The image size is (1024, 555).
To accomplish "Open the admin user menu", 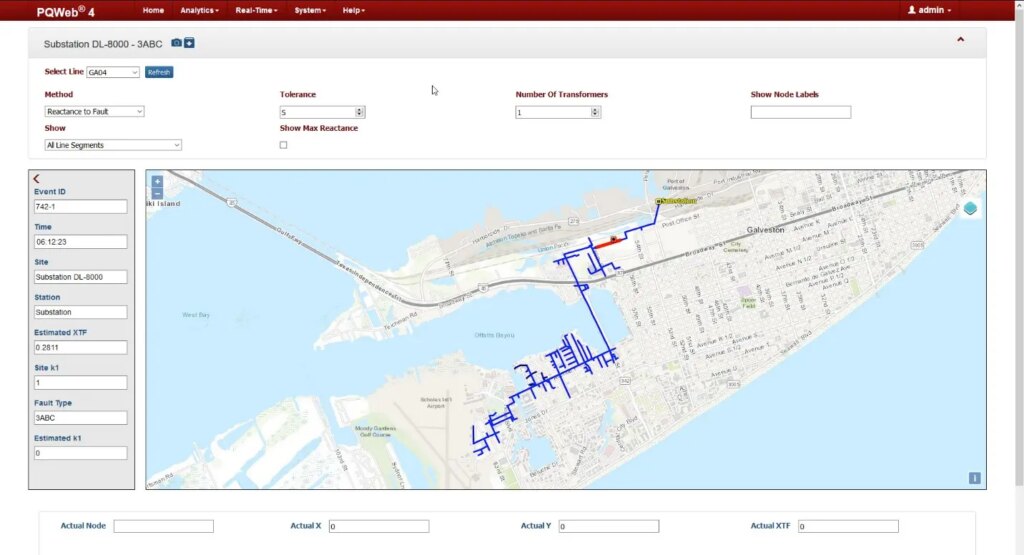I will pyautogui.click(x=929, y=10).
